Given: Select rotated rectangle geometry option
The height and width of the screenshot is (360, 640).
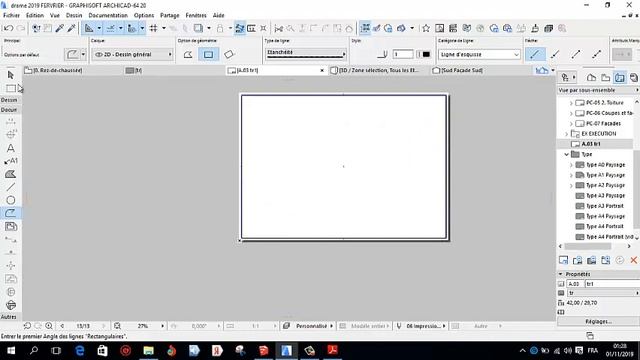Looking at the screenshot, I should [229, 54].
